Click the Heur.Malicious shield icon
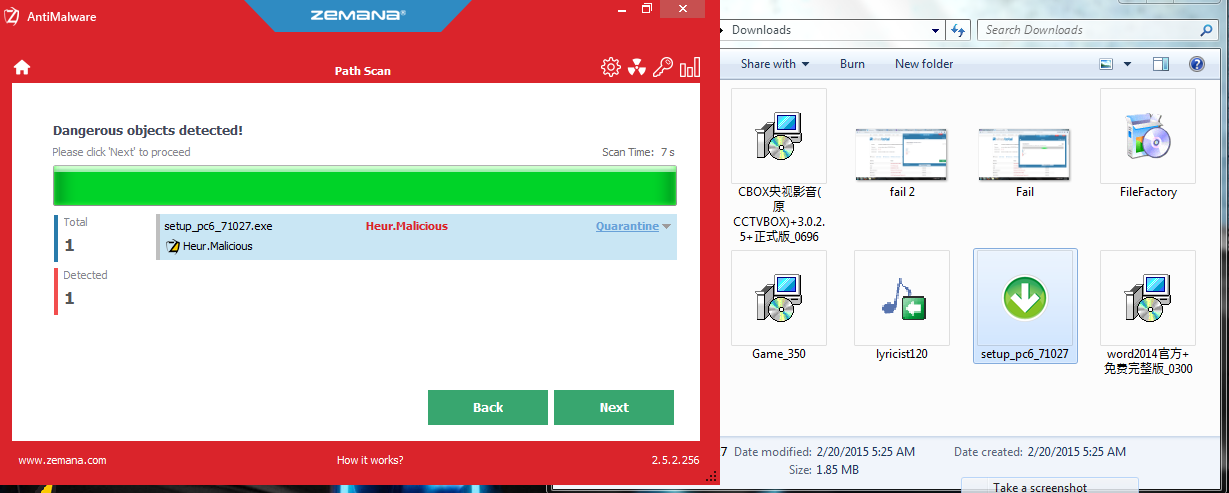The height and width of the screenshot is (493, 1229). (172, 246)
